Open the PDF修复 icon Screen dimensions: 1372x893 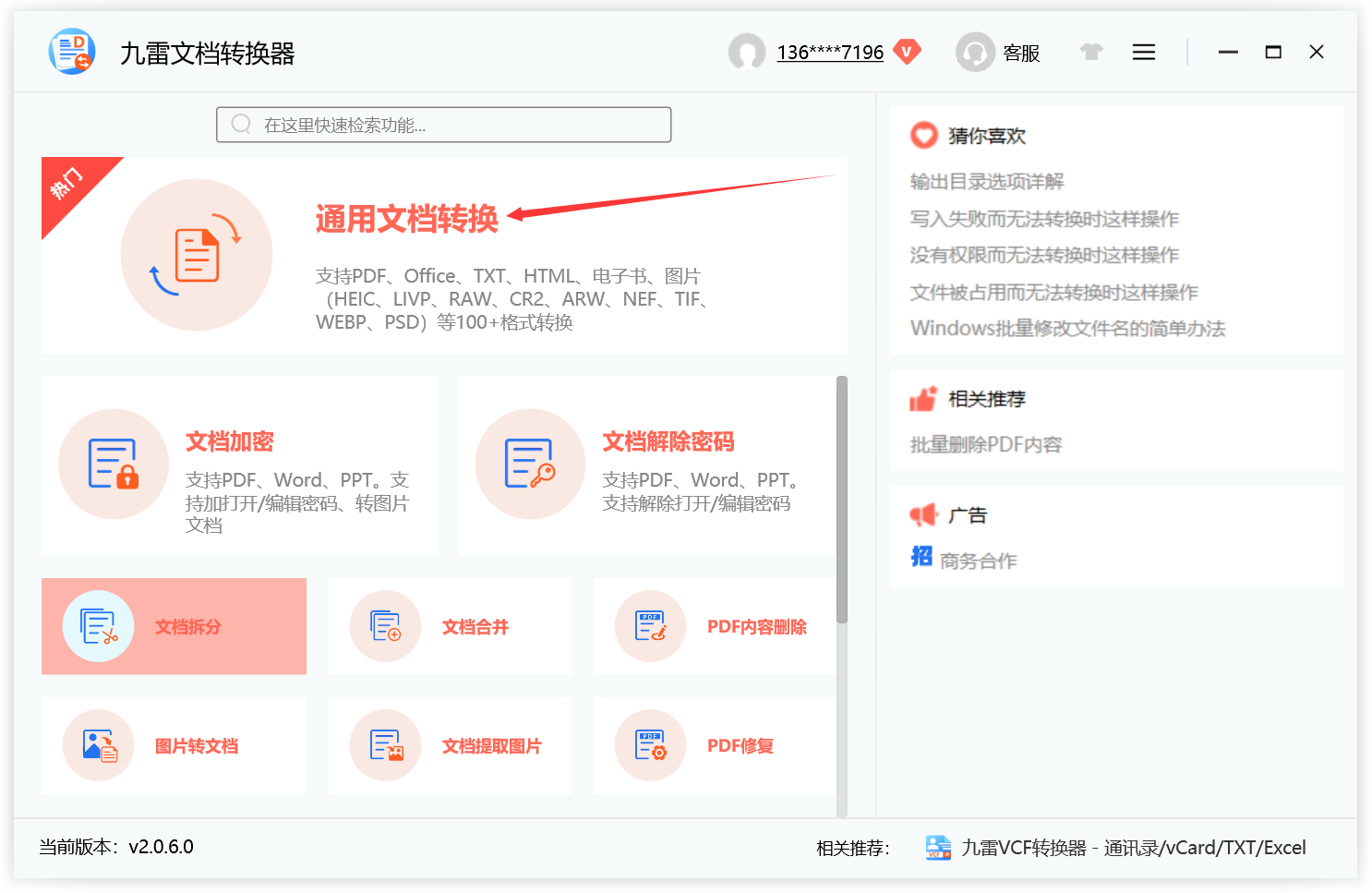(x=650, y=745)
